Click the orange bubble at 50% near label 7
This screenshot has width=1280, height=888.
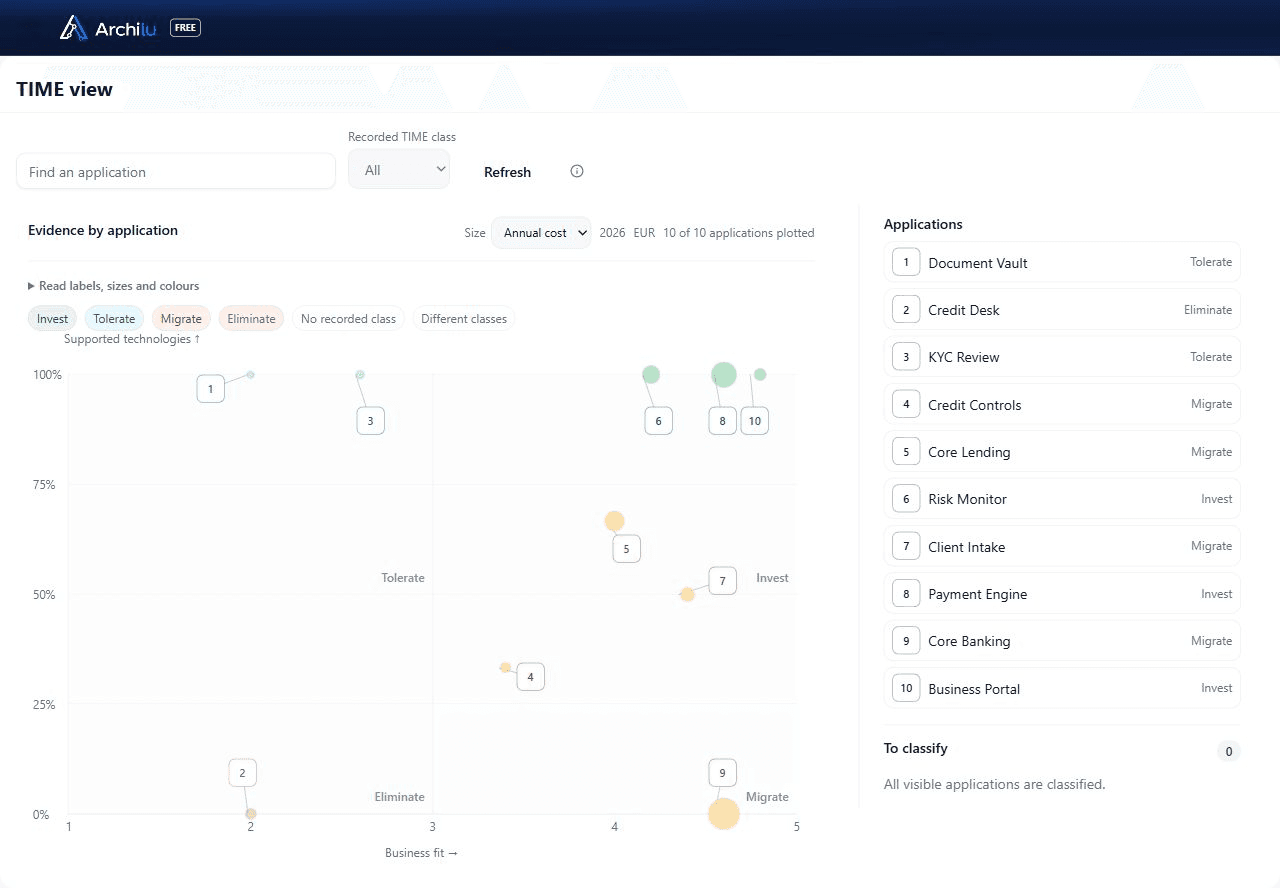(687, 594)
